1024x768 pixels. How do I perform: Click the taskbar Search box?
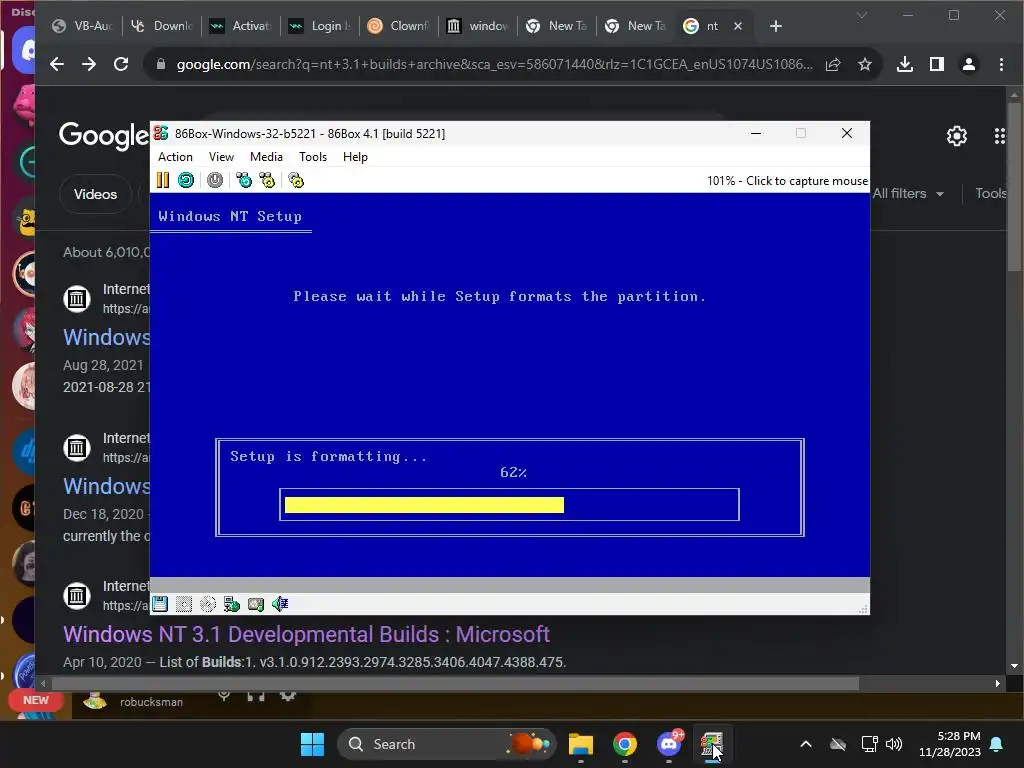click(x=447, y=744)
